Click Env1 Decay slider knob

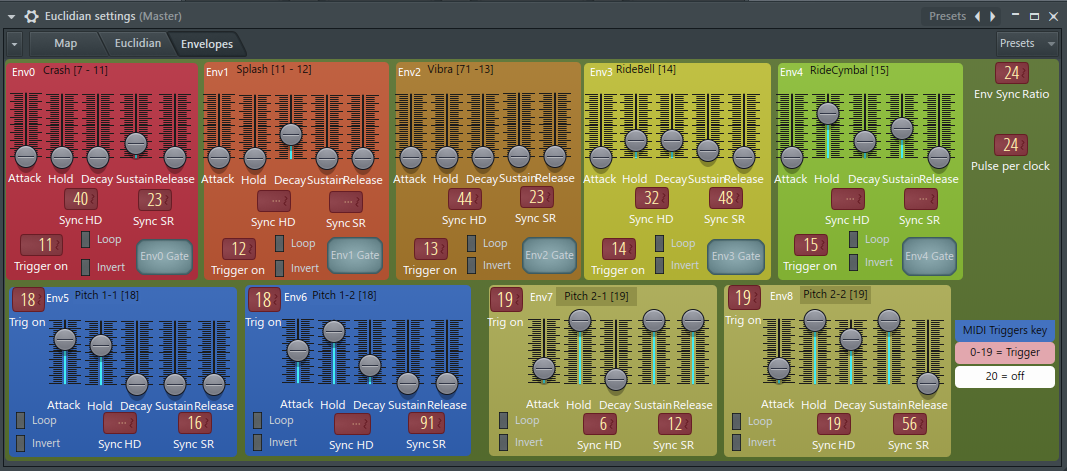coord(291,133)
